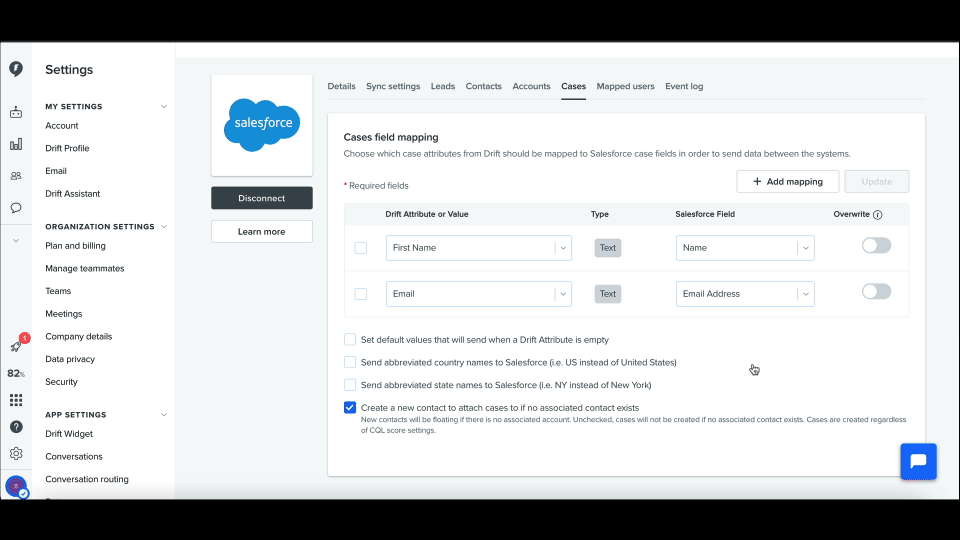Open the Conversations chat bubble sidebar icon

[x=16, y=208]
